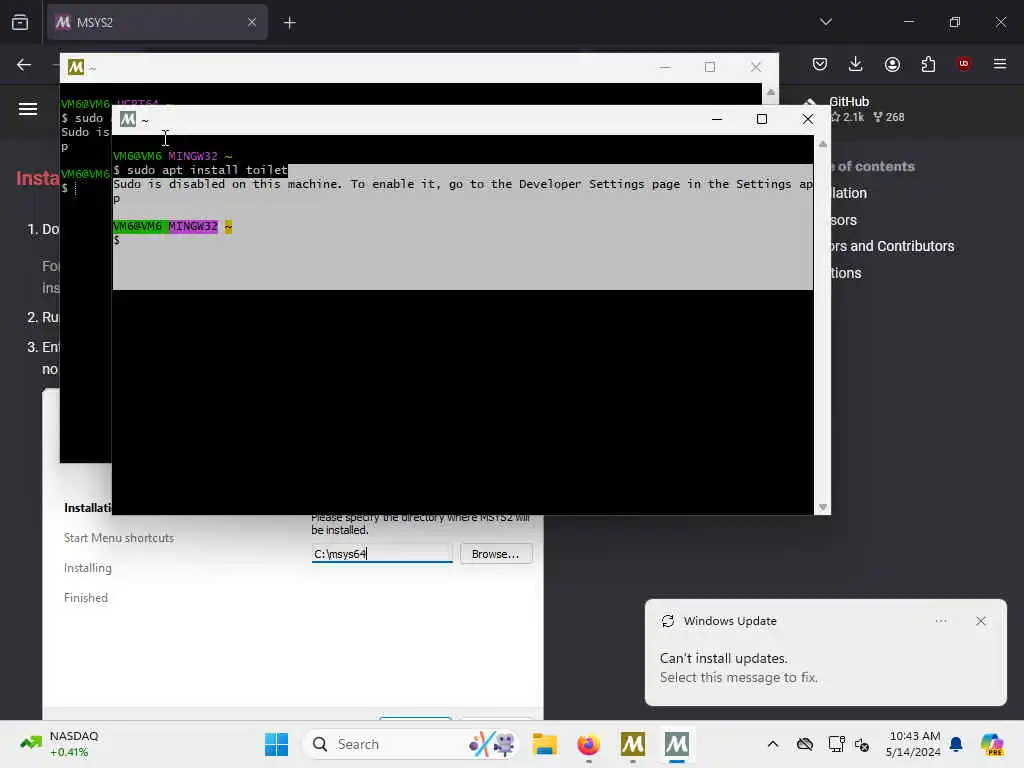The width and height of the screenshot is (1024, 768).
Task: Dismiss the Windows Update notification
Action: click(x=980, y=621)
